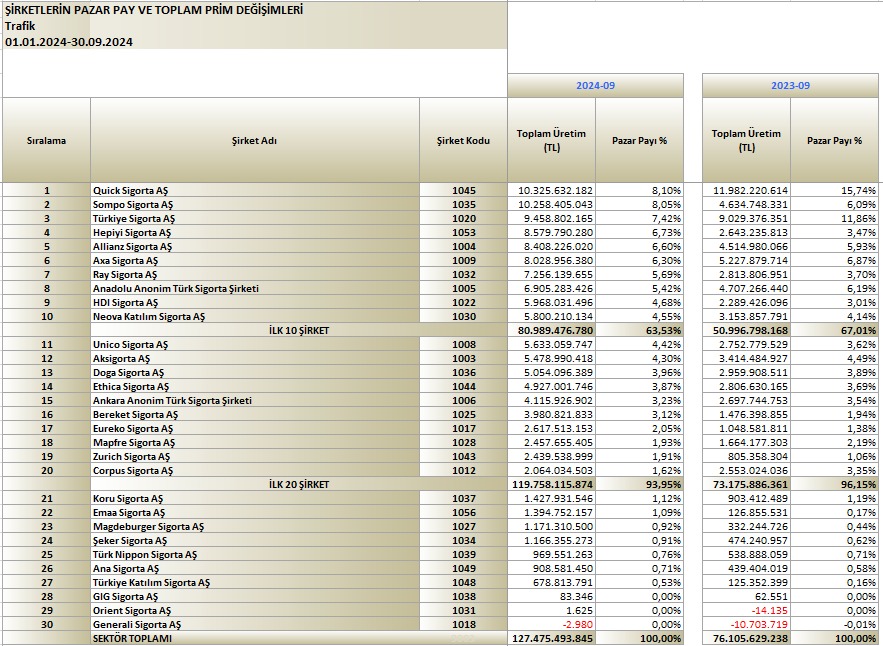
Task: Select company code 1006 cell
Action: point(463,400)
